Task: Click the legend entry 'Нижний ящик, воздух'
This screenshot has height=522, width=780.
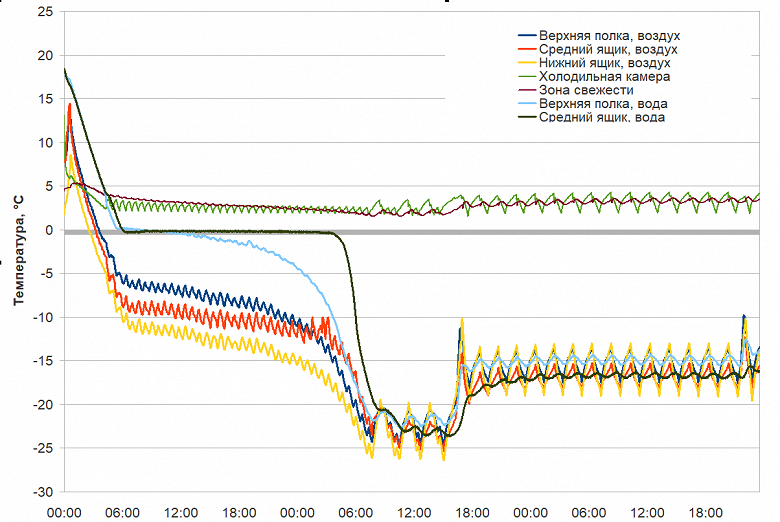Action: [604, 63]
